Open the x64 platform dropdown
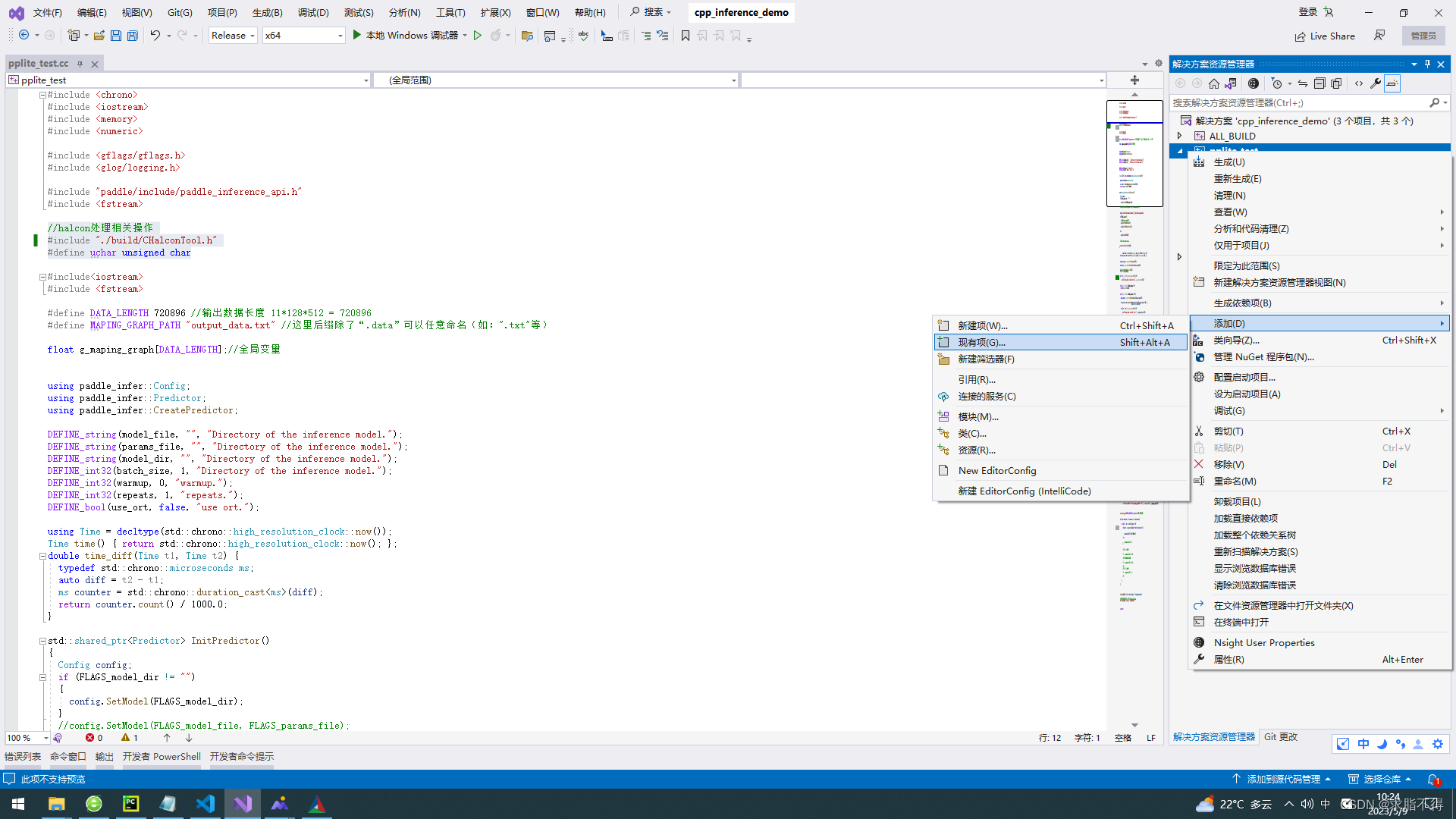The height and width of the screenshot is (819, 1456). [303, 36]
